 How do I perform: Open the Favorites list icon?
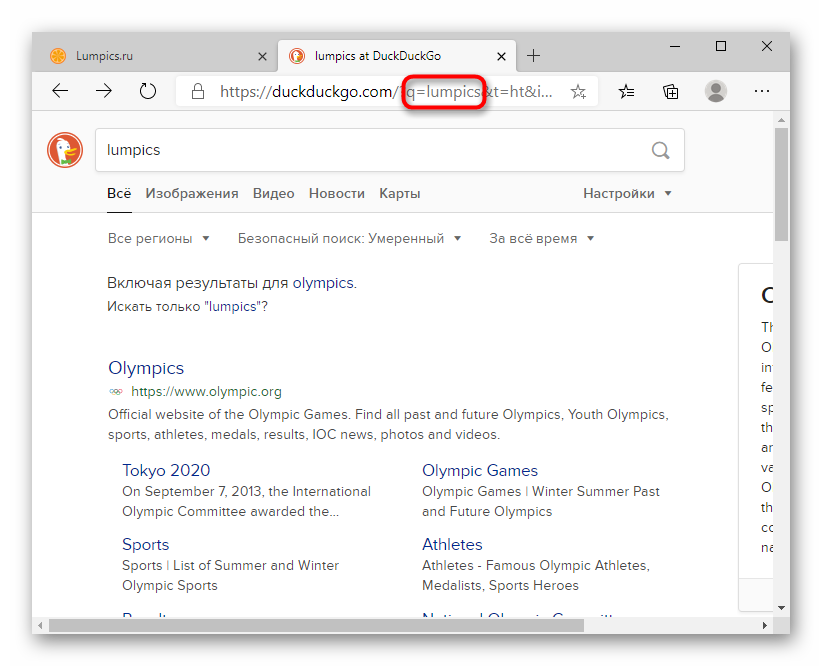tap(626, 91)
